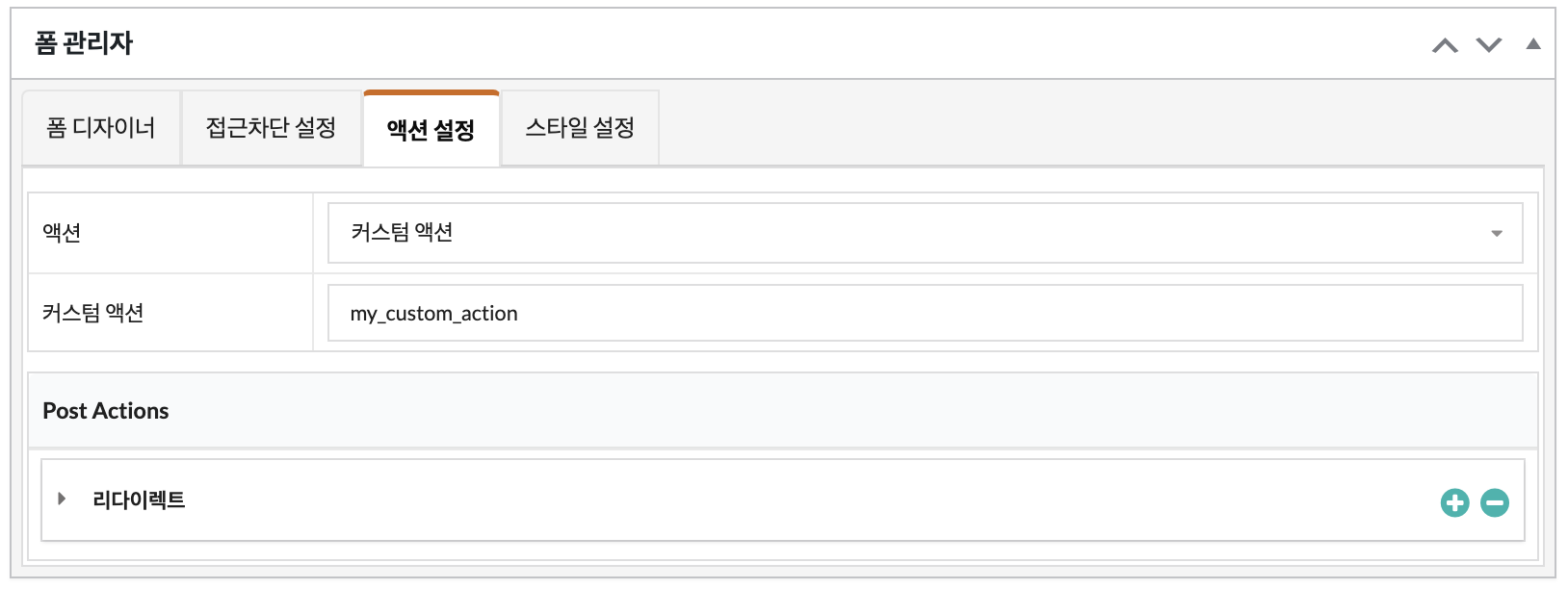Click the 커스텀 액션 row label
1568x589 pixels.
coord(93,313)
